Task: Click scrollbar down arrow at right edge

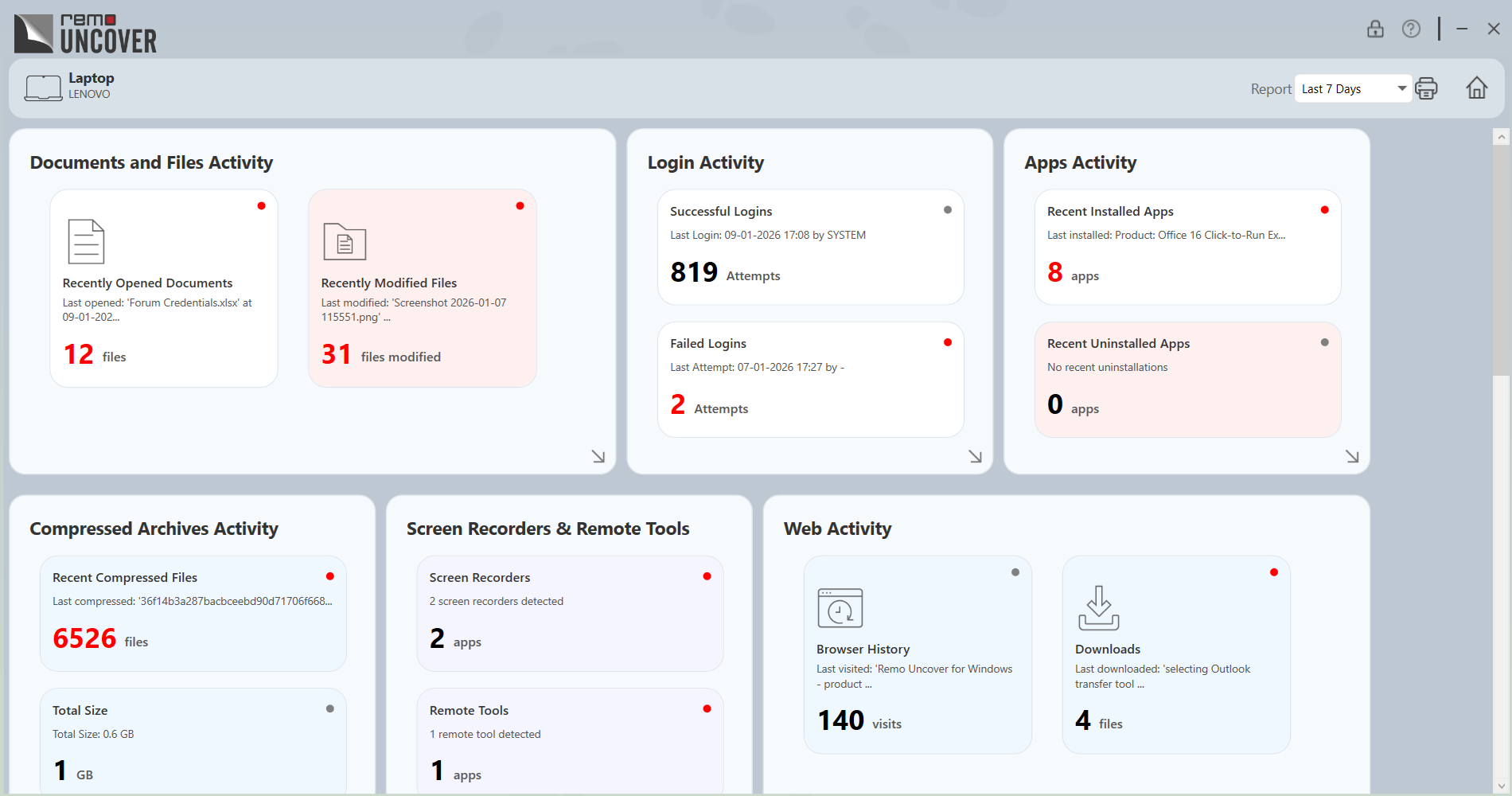Action: pyautogui.click(x=1501, y=786)
